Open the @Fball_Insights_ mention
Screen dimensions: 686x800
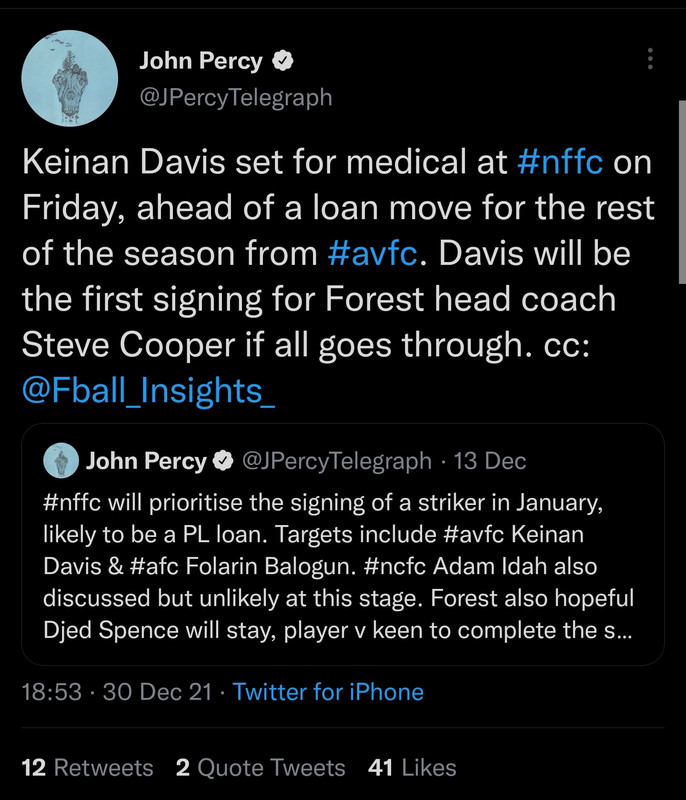148,391
